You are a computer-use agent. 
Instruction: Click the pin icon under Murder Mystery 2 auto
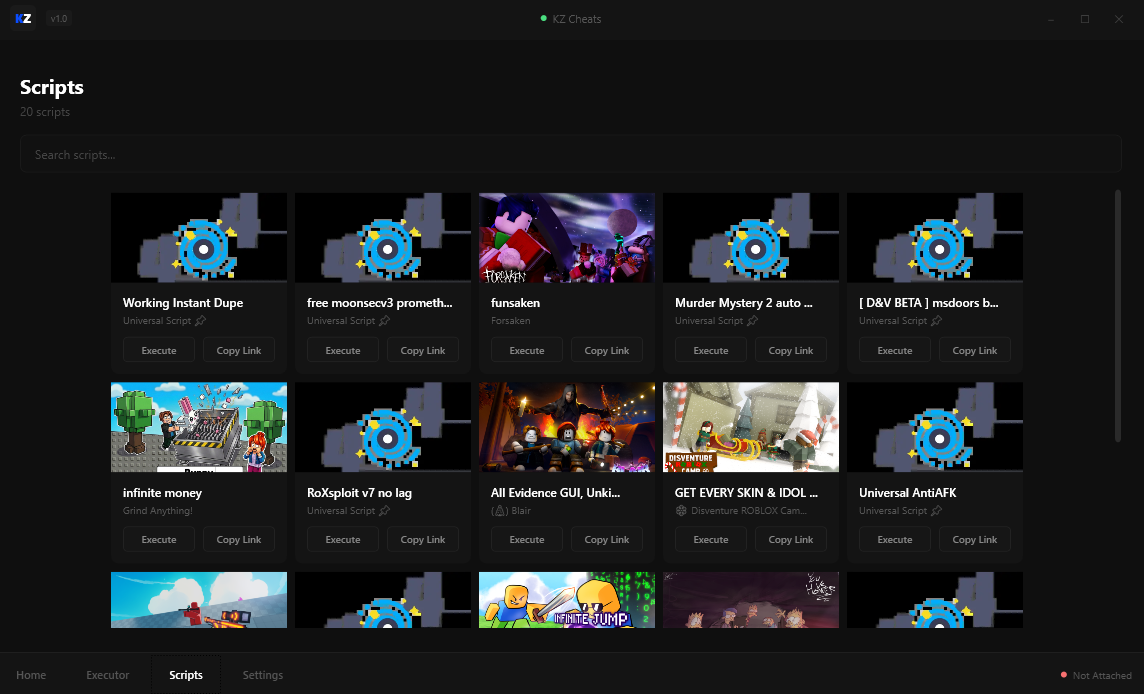752,320
